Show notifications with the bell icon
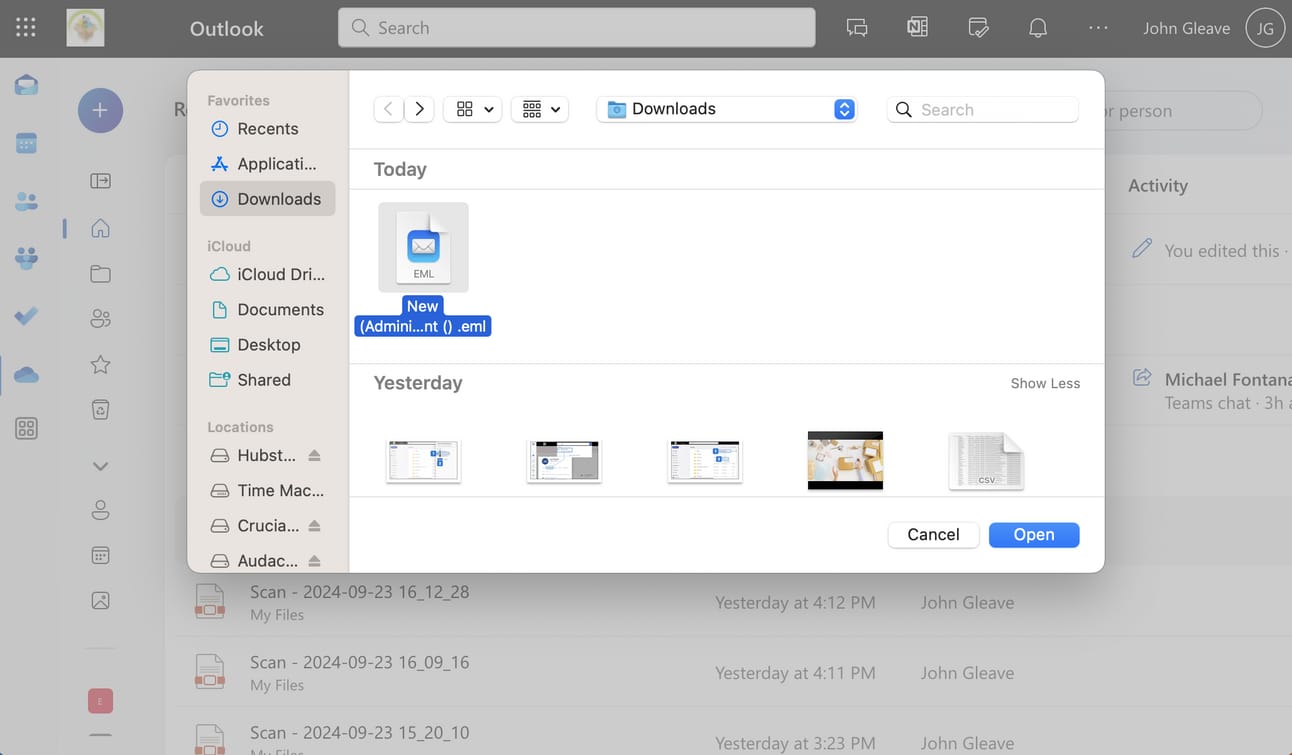The width and height of the screenshot is (1292, 755). point(1038,28)
